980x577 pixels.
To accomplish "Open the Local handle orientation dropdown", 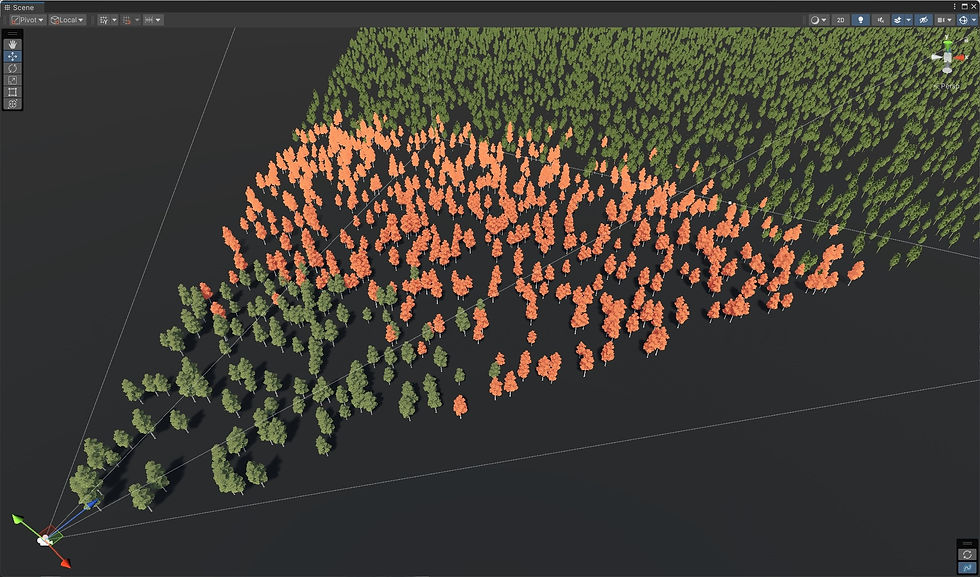I will pos(66,19).
